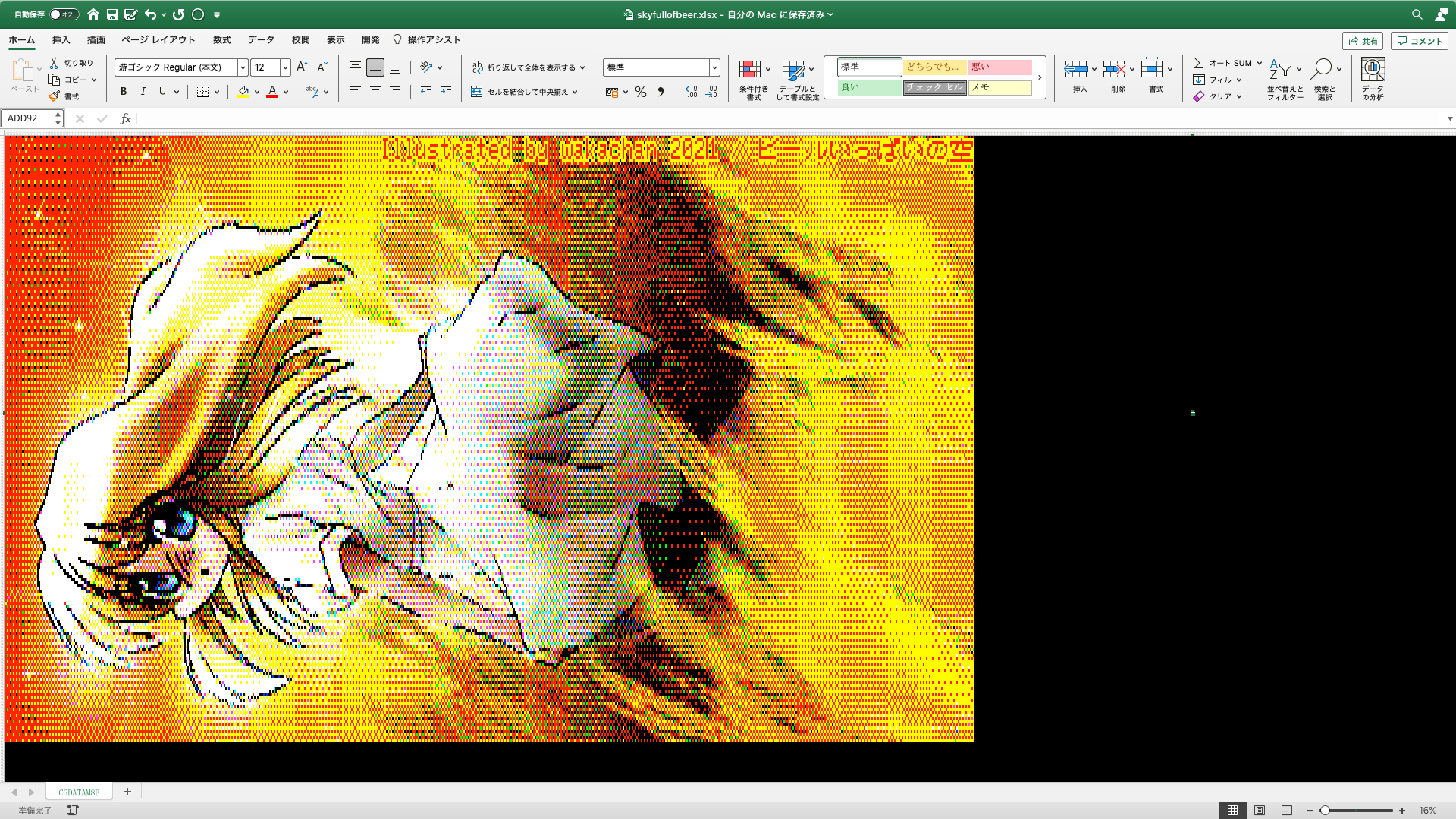1456x819 pixels.
Task: Open the font name dropdown
Action: tap(243, 67)
